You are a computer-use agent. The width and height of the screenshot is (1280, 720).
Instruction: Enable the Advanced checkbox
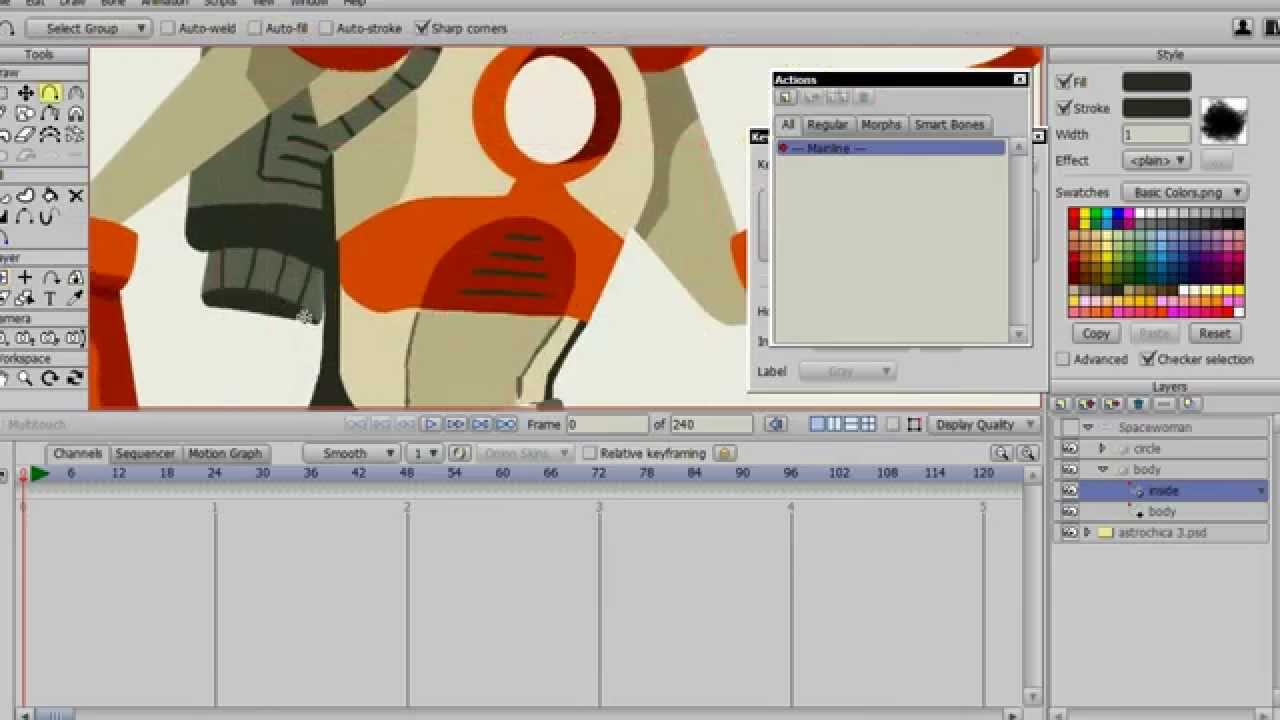[1063, 359]
